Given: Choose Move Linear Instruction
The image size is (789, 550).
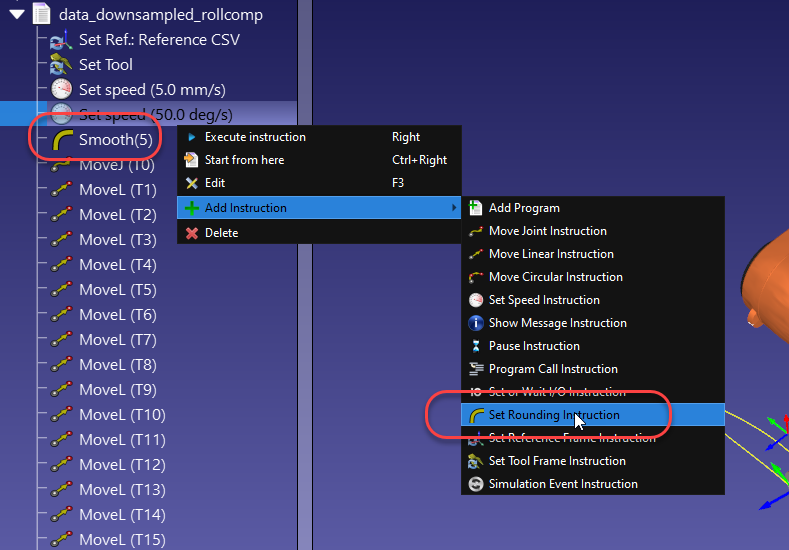Looking at the screenshot, I should pyautogui.click(x=593, y=254).
